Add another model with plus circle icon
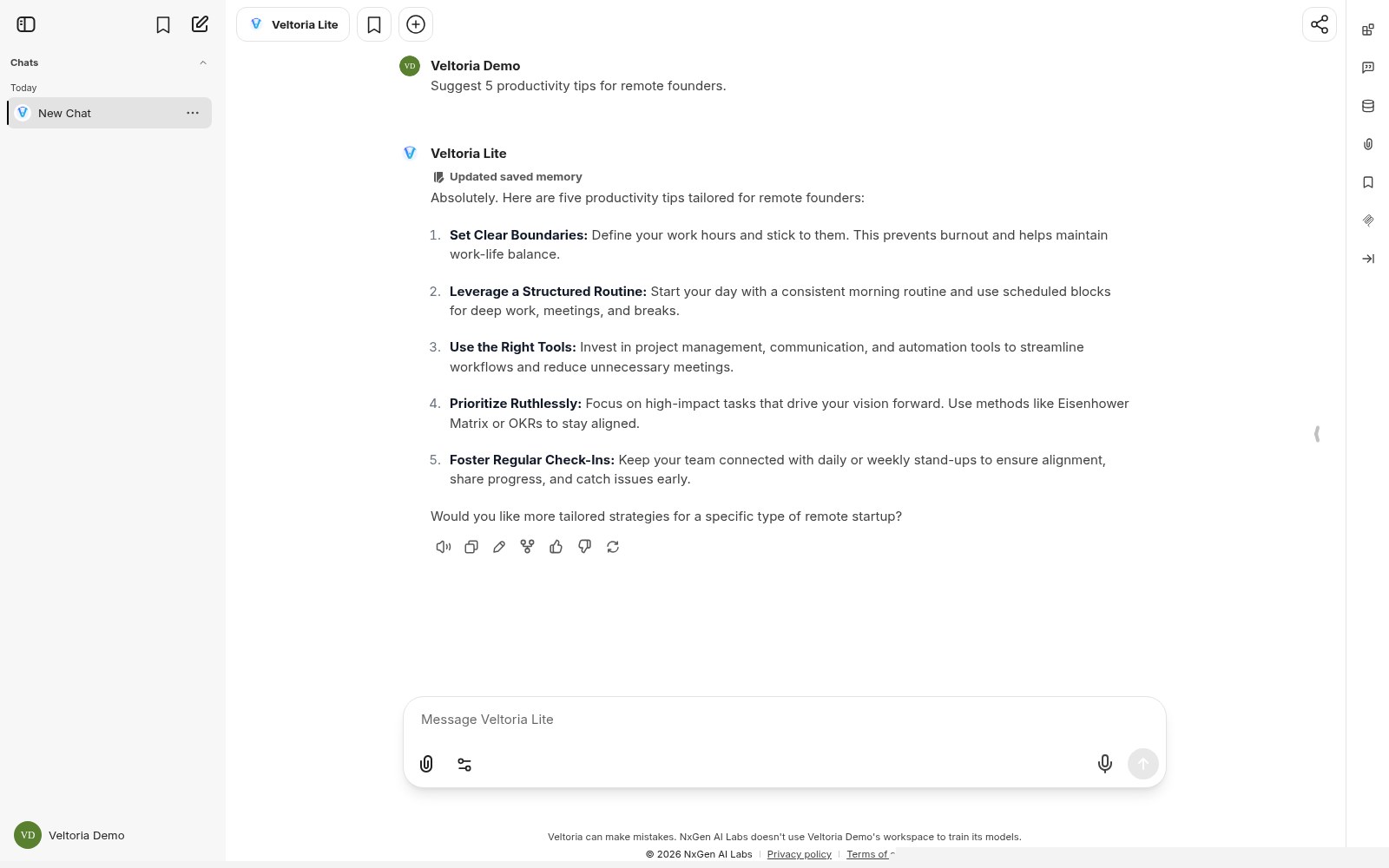 [x=416, y=24]
